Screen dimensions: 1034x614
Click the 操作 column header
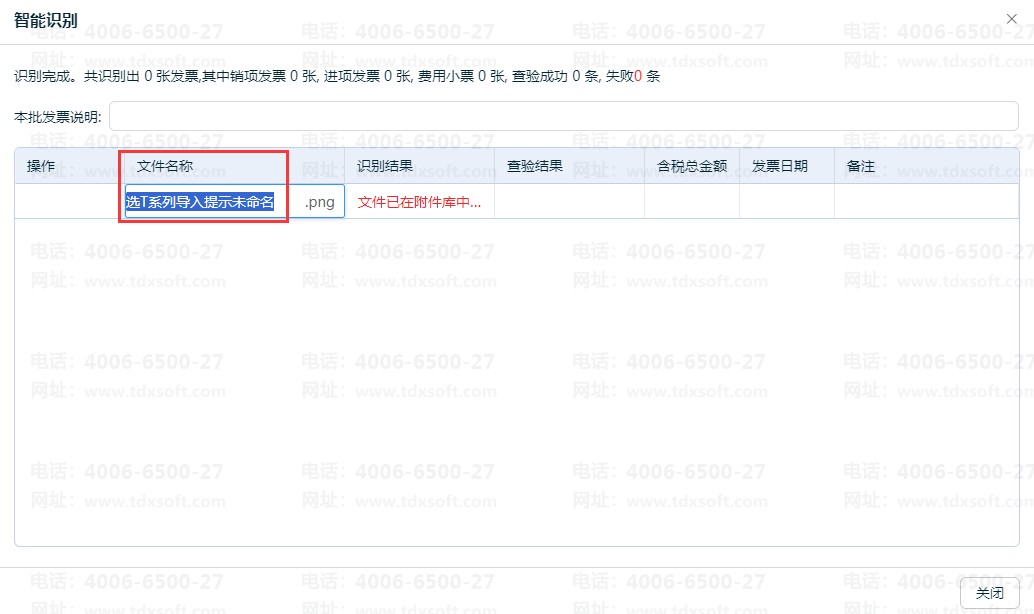pyautogui.click(x=41, y=166)
